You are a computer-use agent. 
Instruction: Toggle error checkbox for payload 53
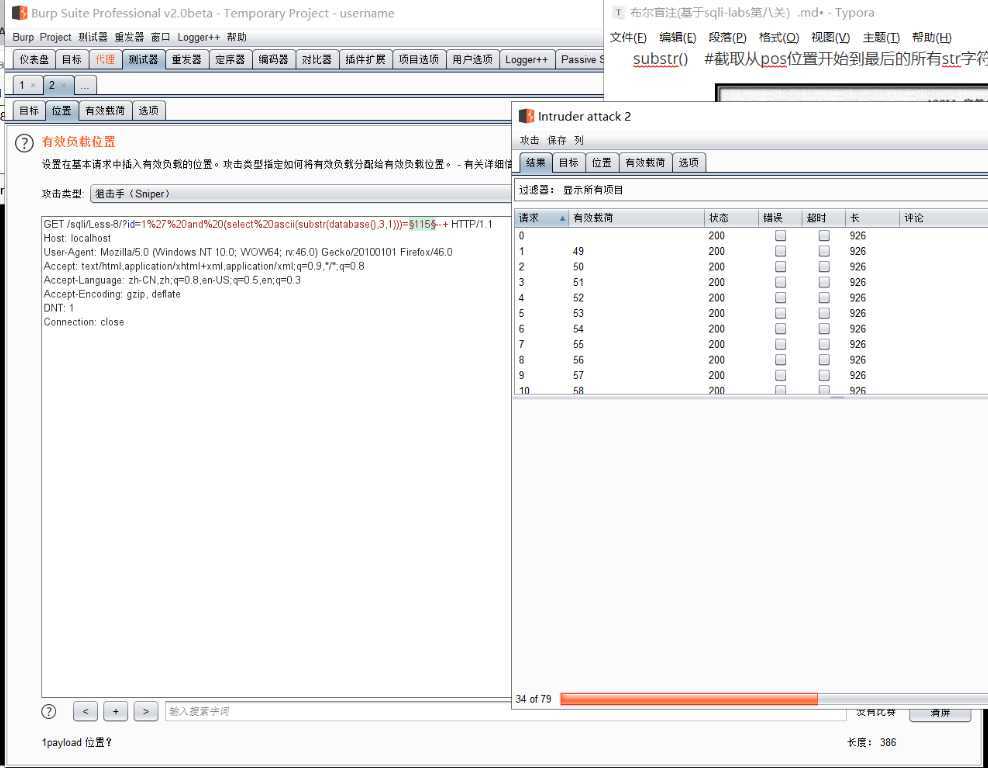pyautogui.click(x=780, y=313)
